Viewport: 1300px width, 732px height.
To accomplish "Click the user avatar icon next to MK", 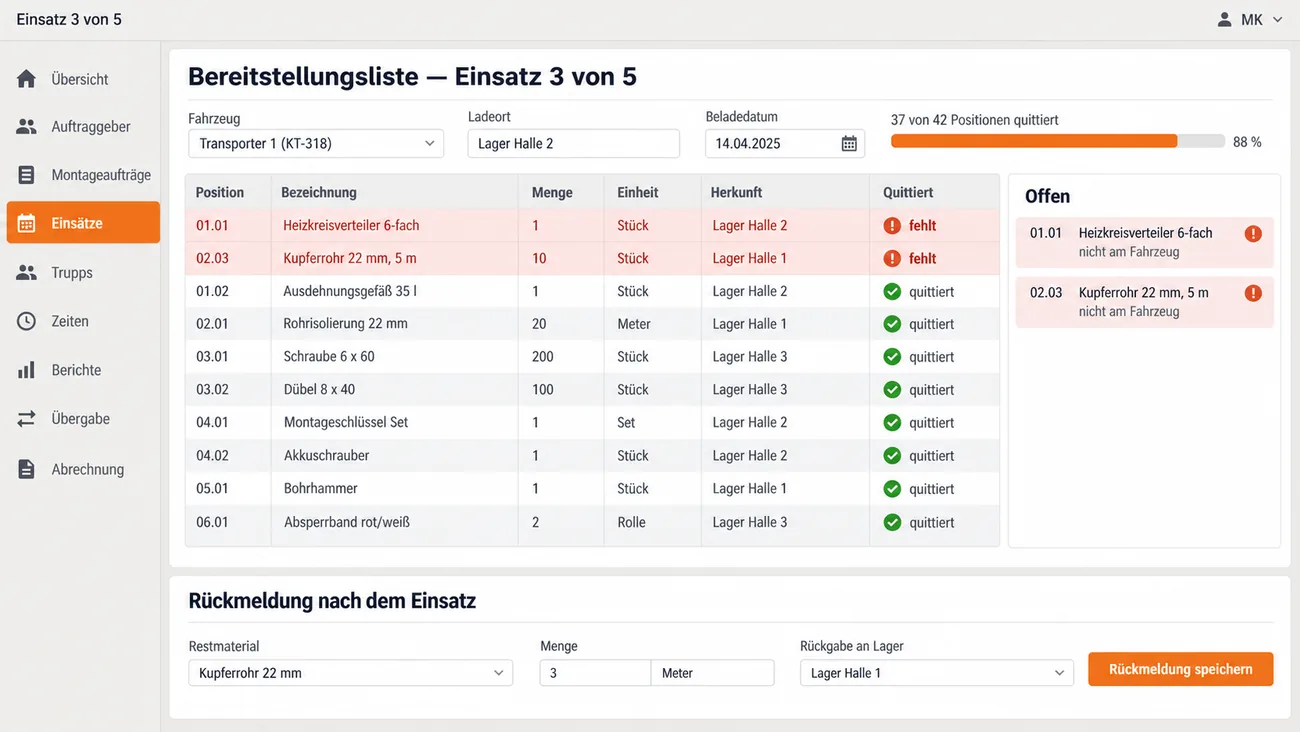I will 1224,20.
